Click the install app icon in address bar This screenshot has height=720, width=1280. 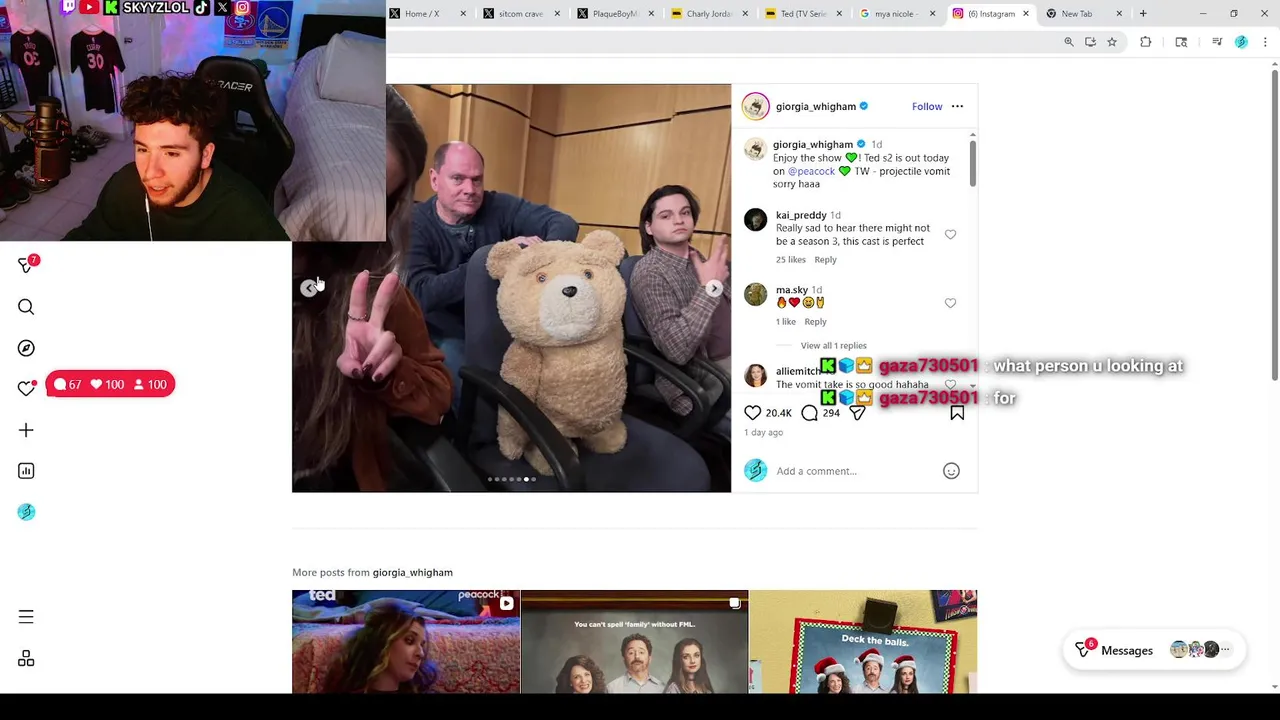(x=1090, y=42)
